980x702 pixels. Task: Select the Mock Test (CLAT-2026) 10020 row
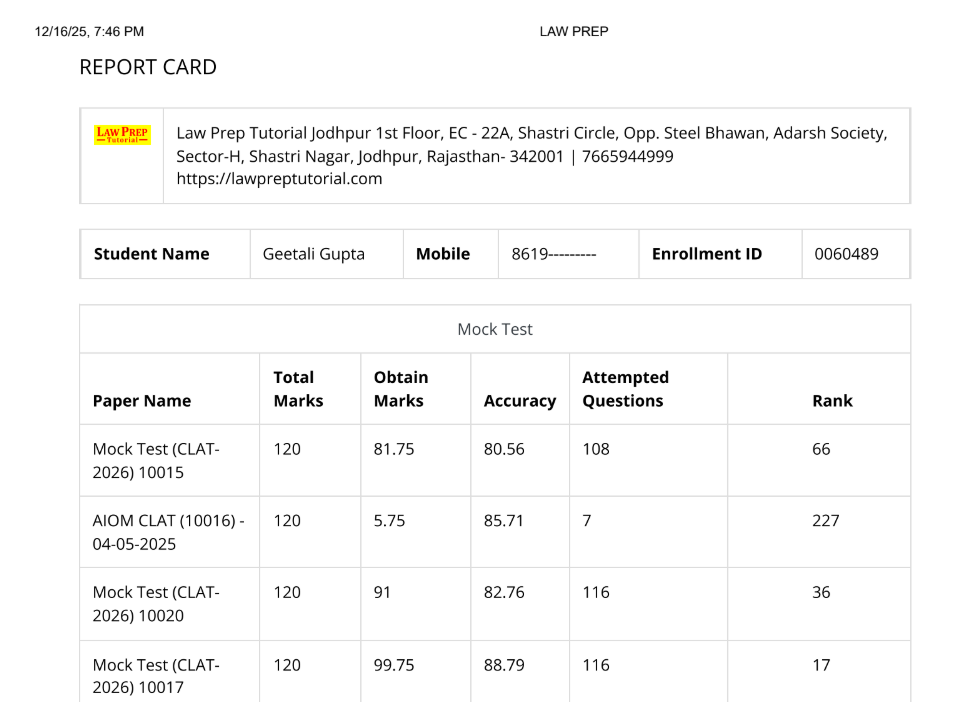point(155,603)
